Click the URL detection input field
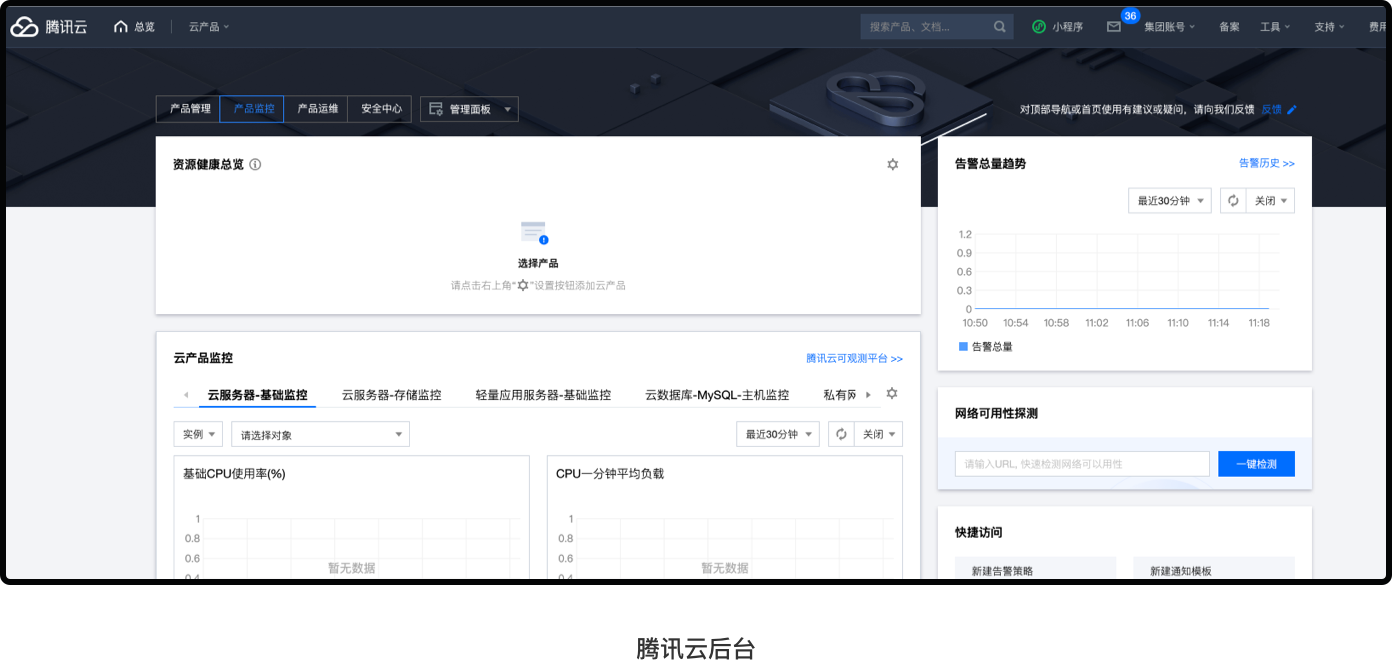The height and width of the screenshot is (665, 1392). [1082, 464]
